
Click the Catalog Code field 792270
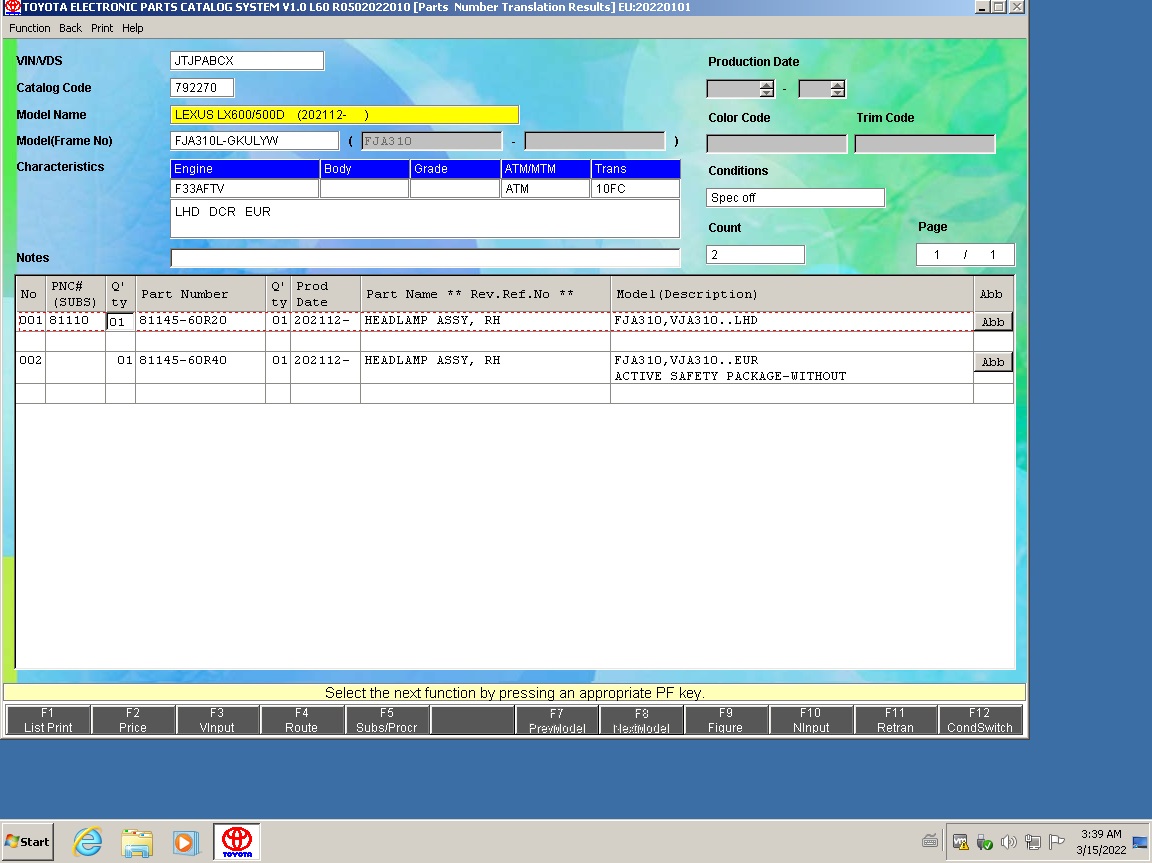(x=202, y=87)
